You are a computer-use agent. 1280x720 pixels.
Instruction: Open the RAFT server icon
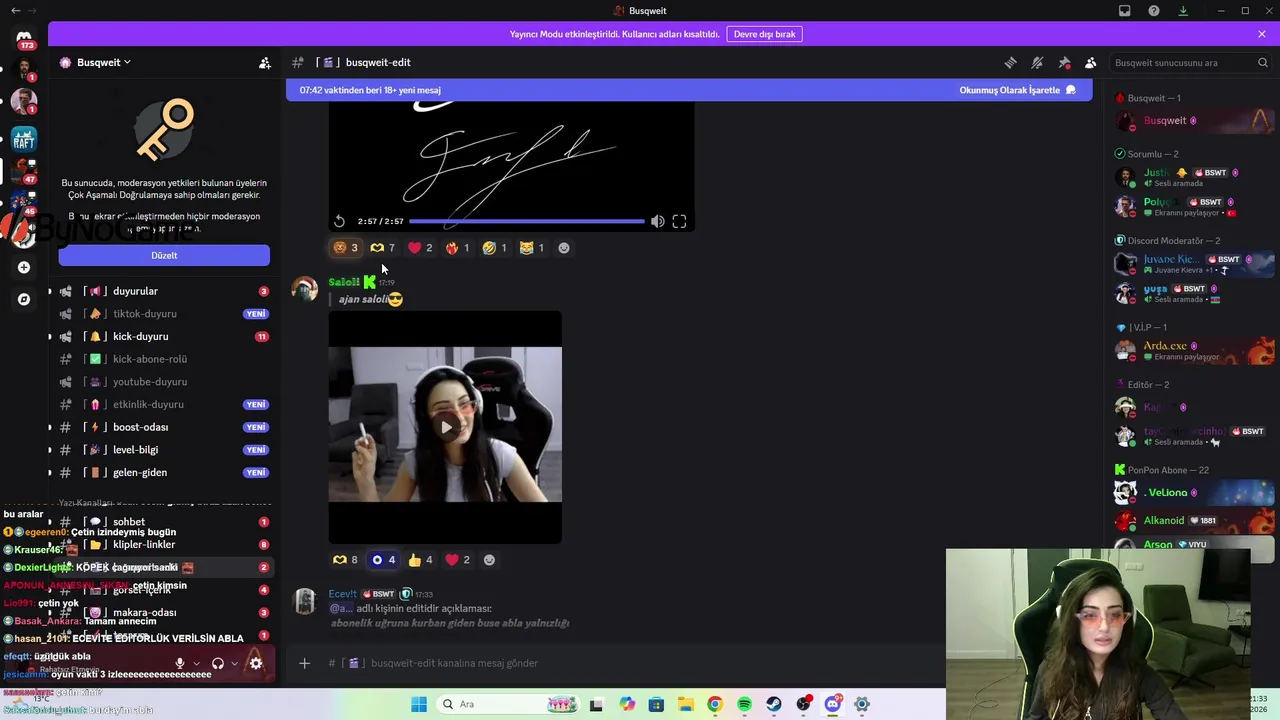pyautogui.click(x=24, y=138)
